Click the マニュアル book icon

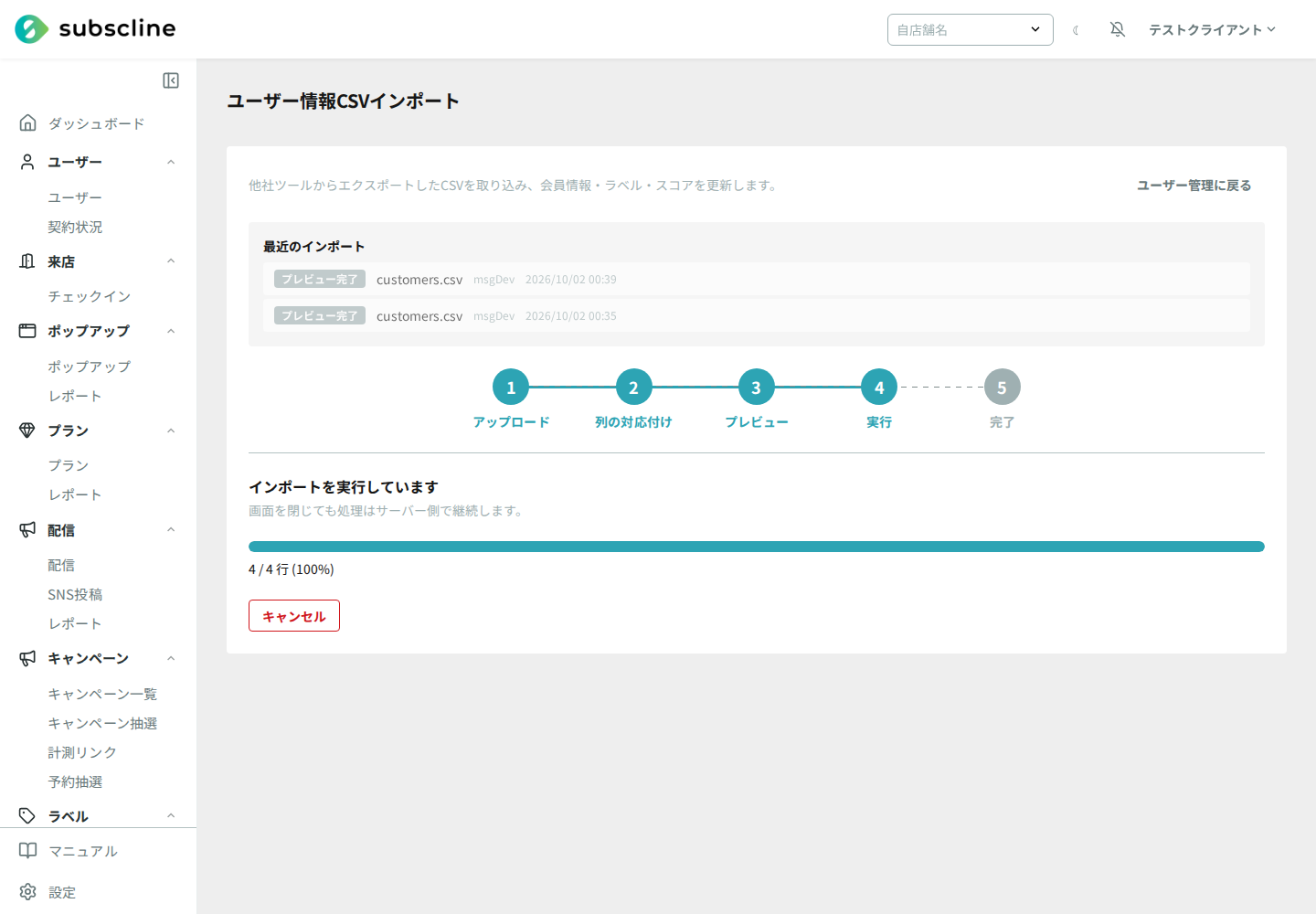(x=27, y=851)
